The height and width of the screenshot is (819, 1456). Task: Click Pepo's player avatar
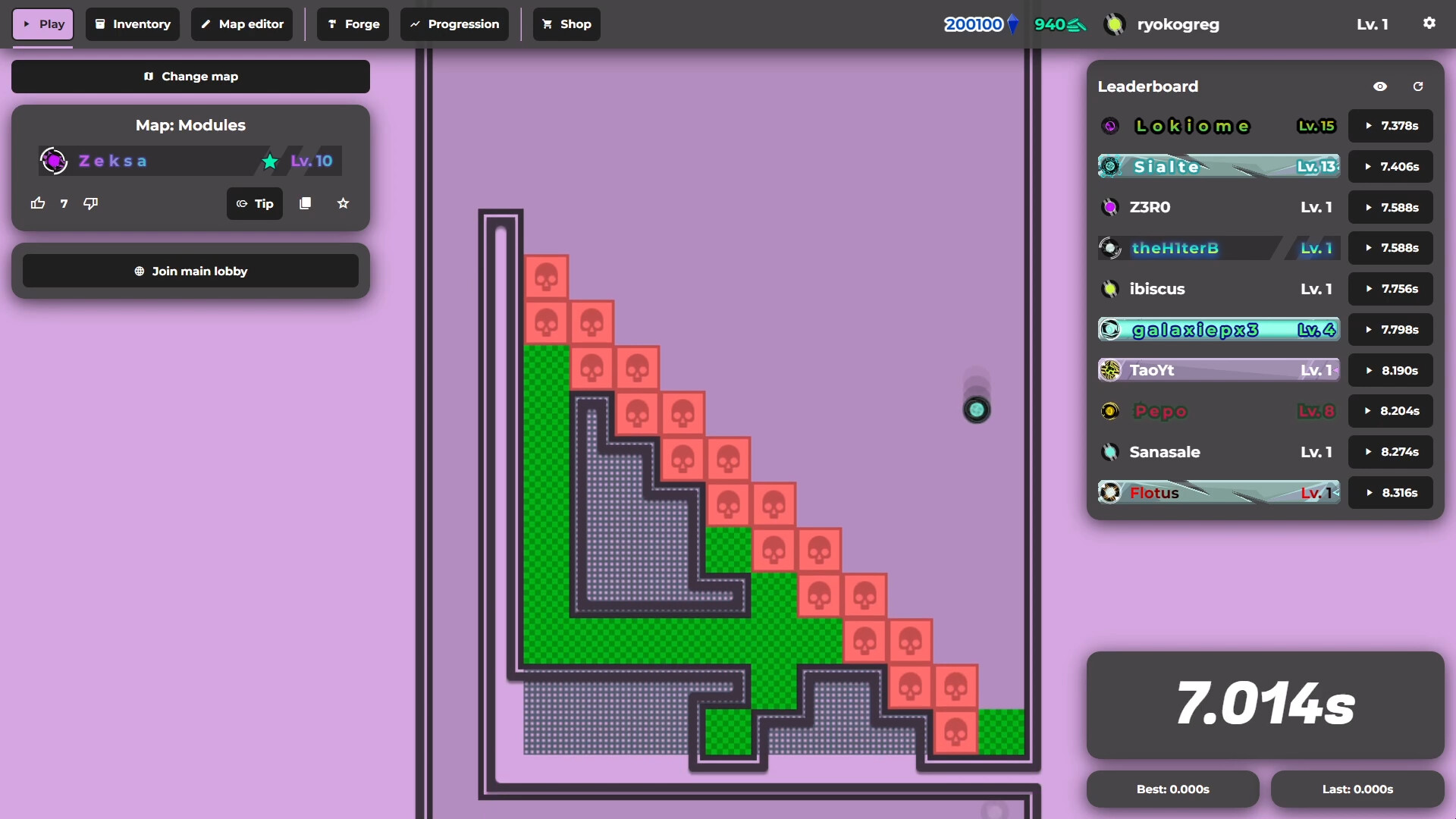pyautogui.click(x=1110, y=410)
